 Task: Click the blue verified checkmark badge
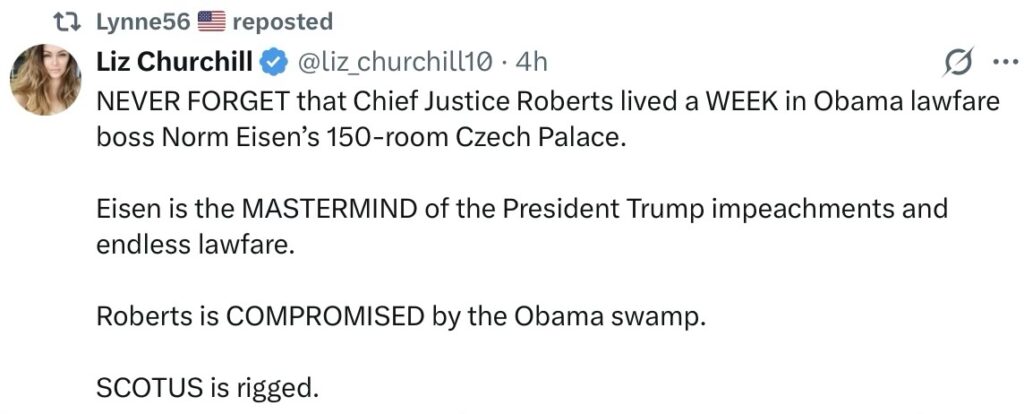coord(271,64)
